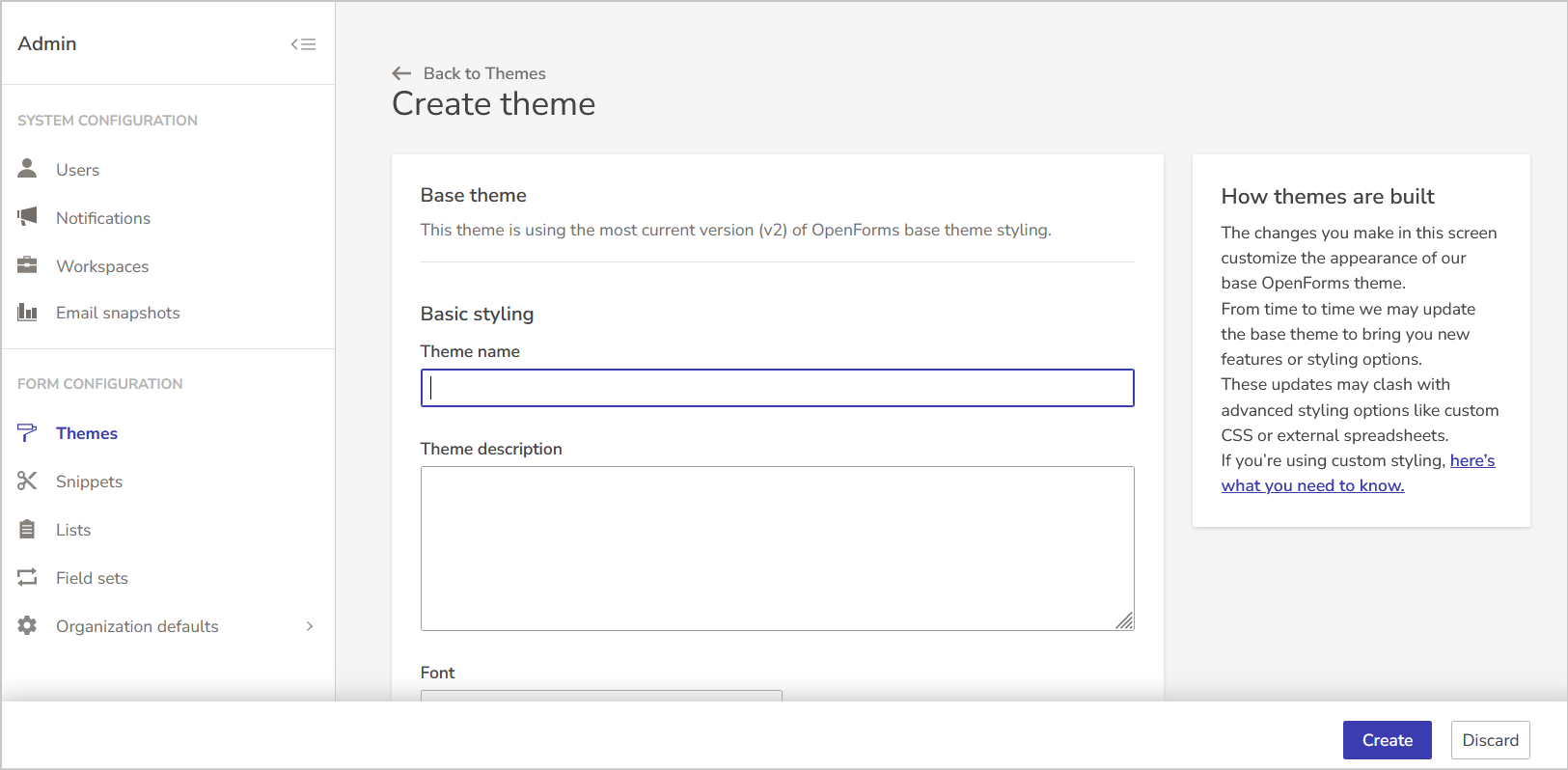Click the 'Base theme' section heading
This screenshot has height=770, width=1568.
tap(473, 195)
